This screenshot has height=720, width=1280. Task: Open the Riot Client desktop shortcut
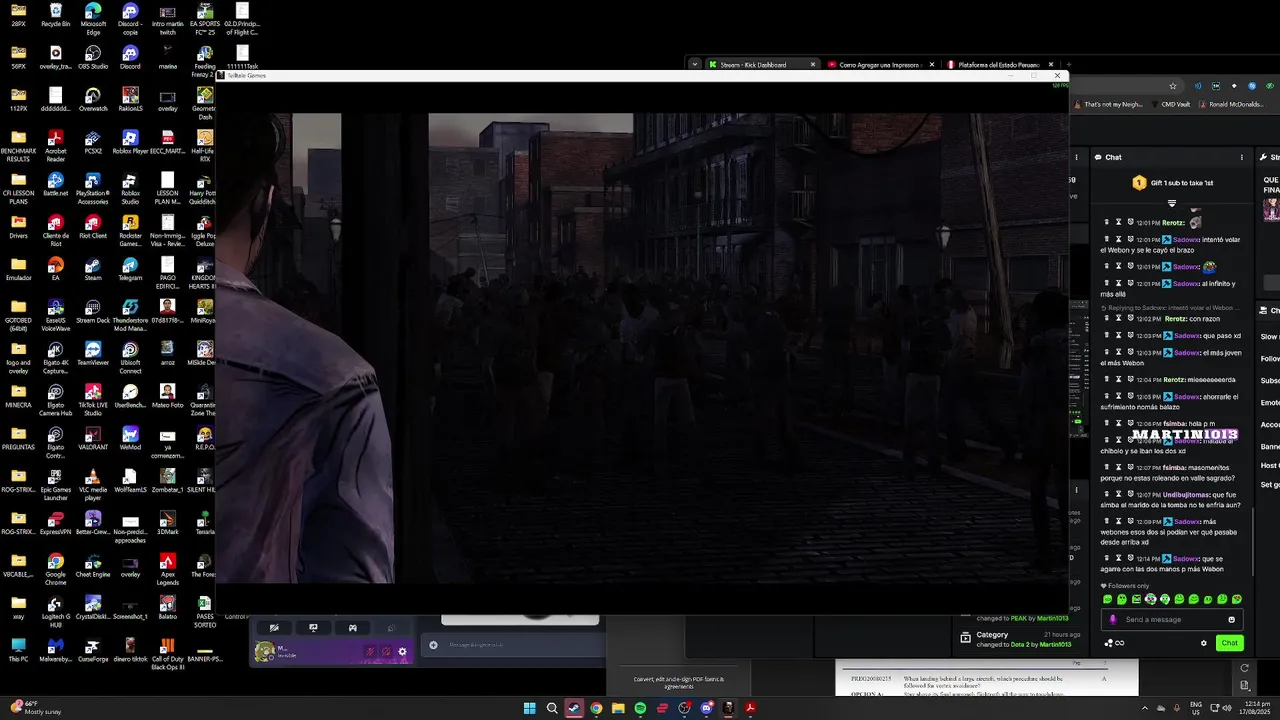coord(93,227)
